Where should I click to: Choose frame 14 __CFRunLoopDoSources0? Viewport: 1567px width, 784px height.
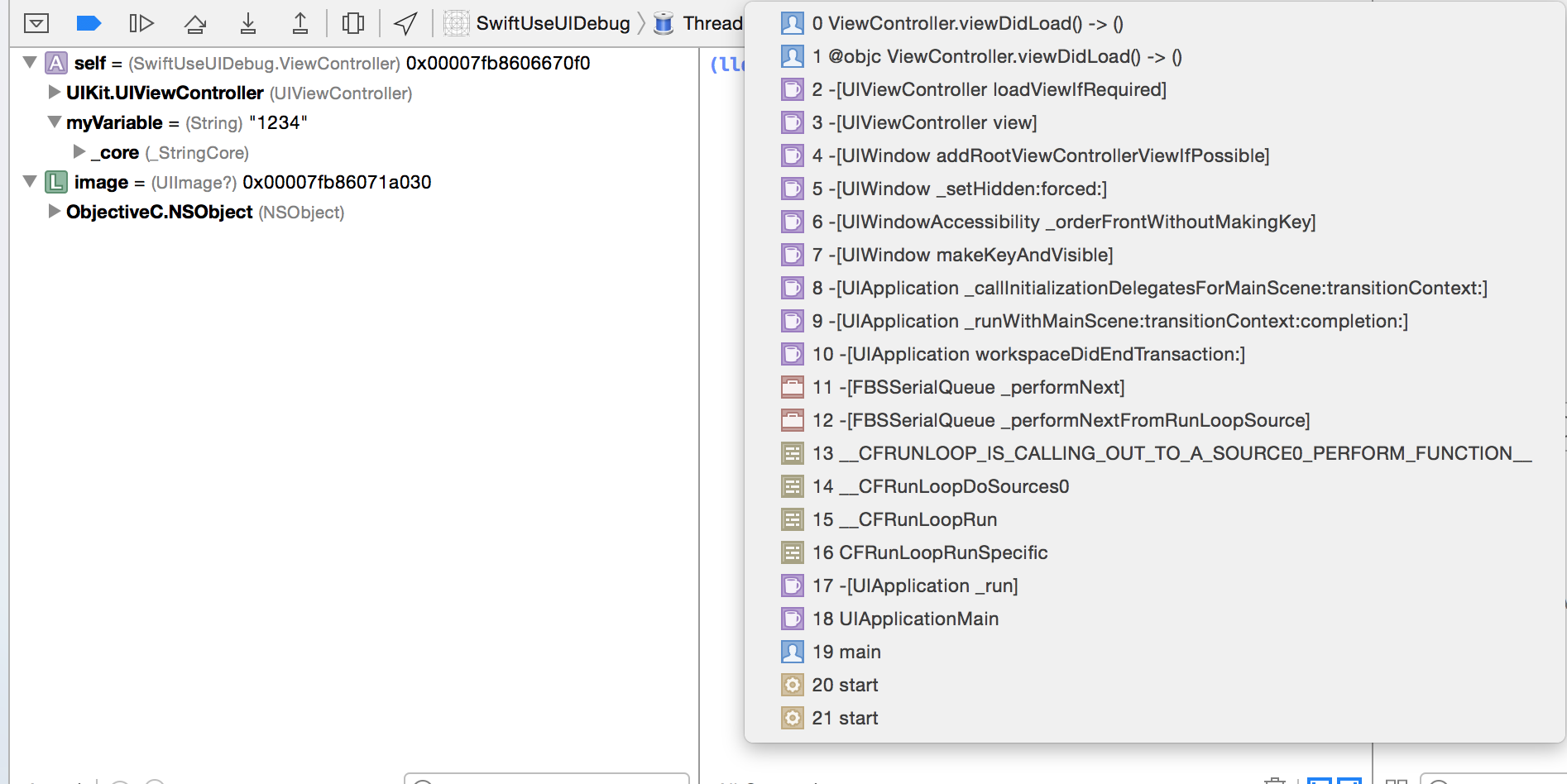[x=1155, y=486]
